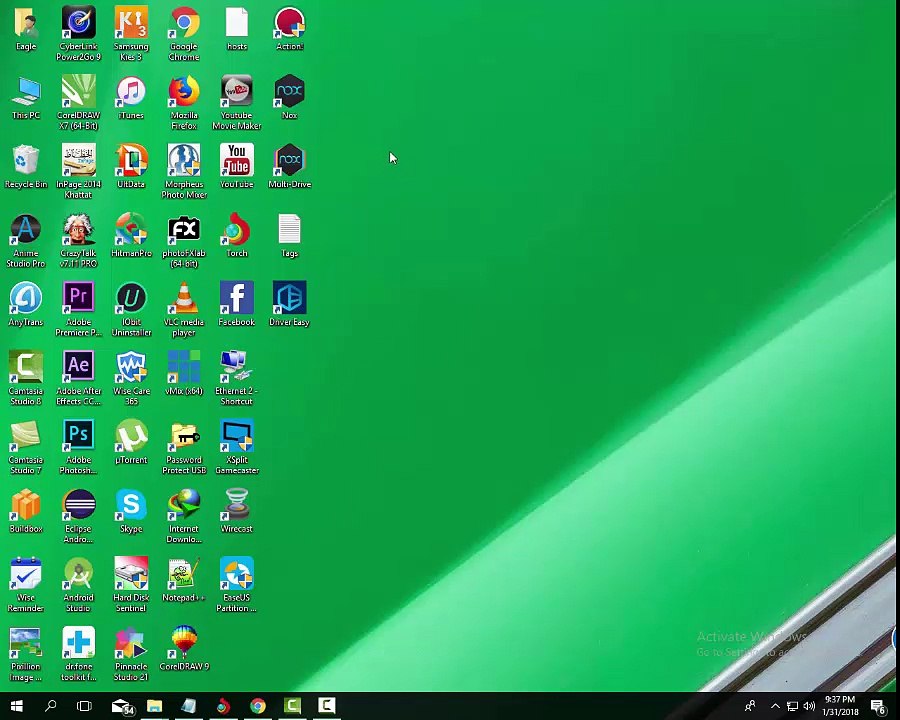
Task: Select the Driver Easy icon
Action: click(289, 299)
